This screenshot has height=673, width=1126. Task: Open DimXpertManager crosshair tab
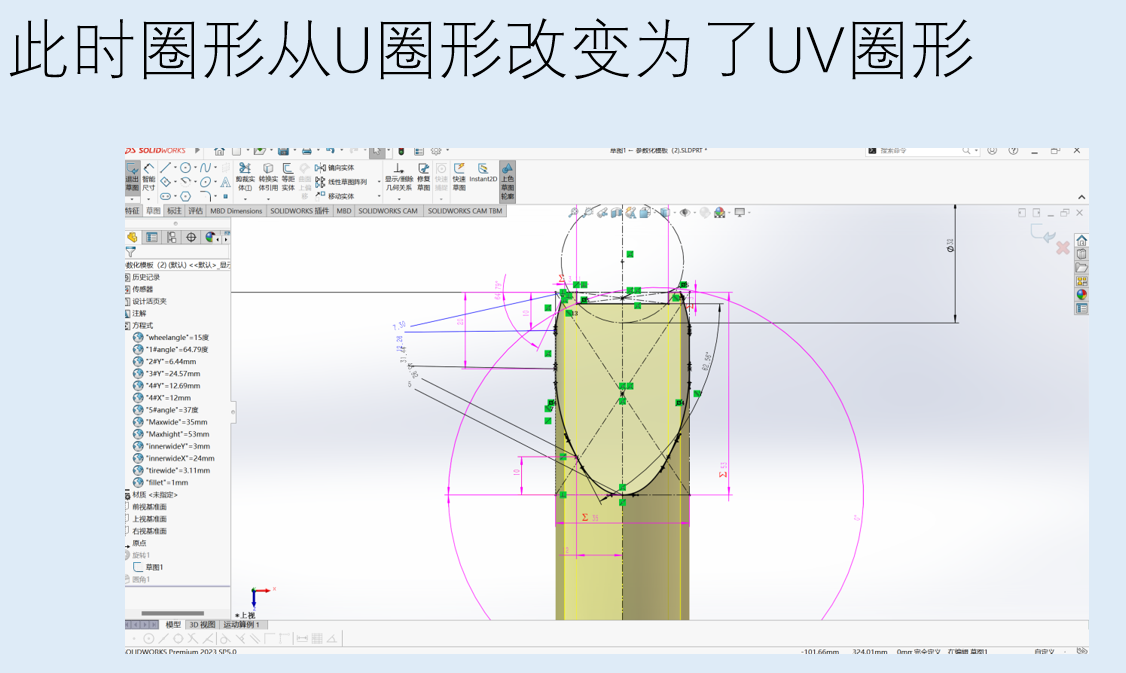tap(191, 237)
